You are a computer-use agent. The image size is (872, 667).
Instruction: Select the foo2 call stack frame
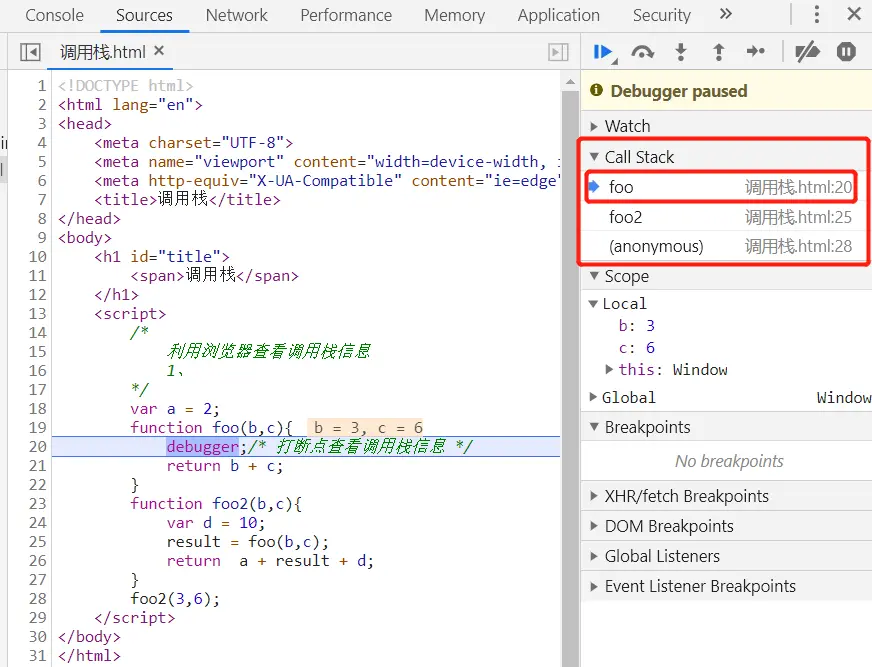(626, 217)
